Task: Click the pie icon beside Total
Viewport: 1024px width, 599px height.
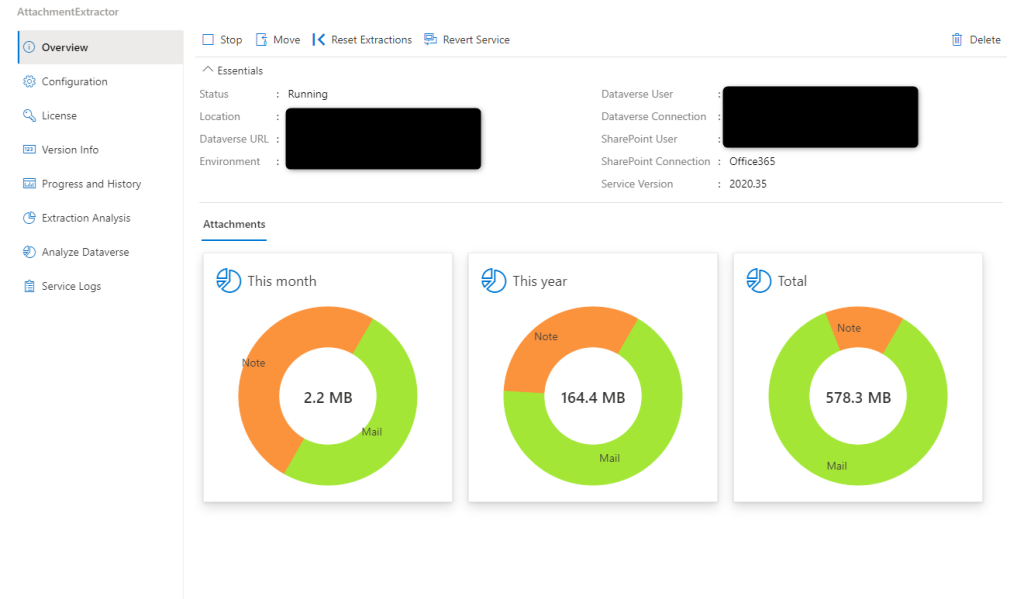Action: pyautogui.click(x=759, y=281)
